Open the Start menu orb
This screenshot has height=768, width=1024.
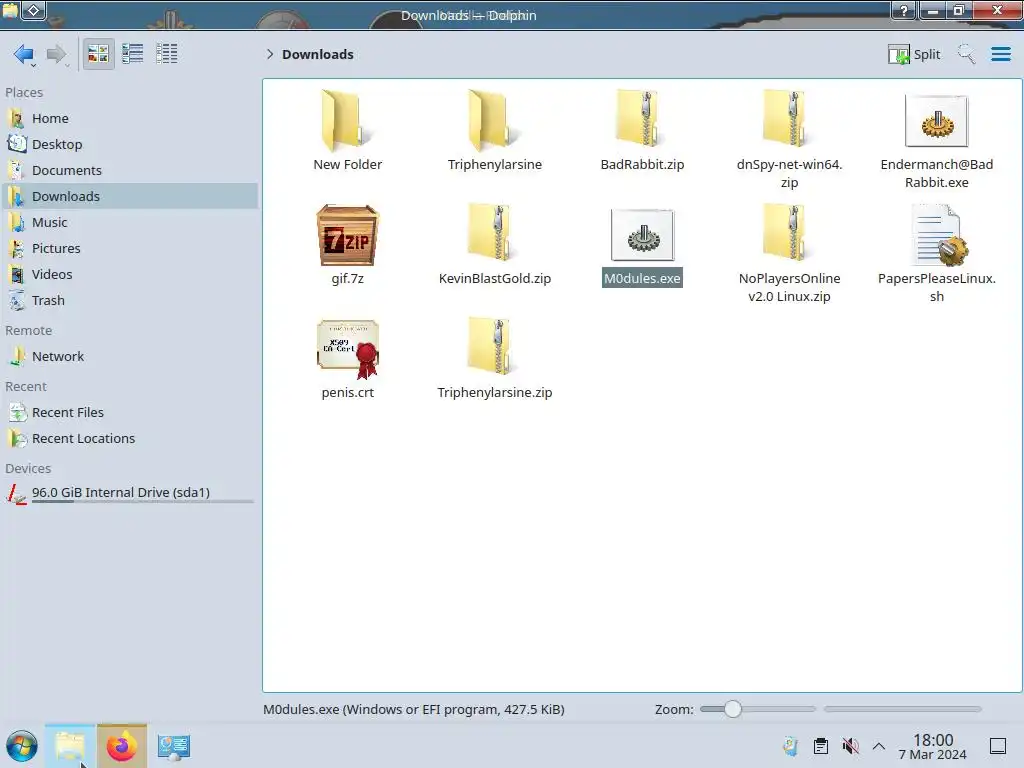(x=22, y=746)
